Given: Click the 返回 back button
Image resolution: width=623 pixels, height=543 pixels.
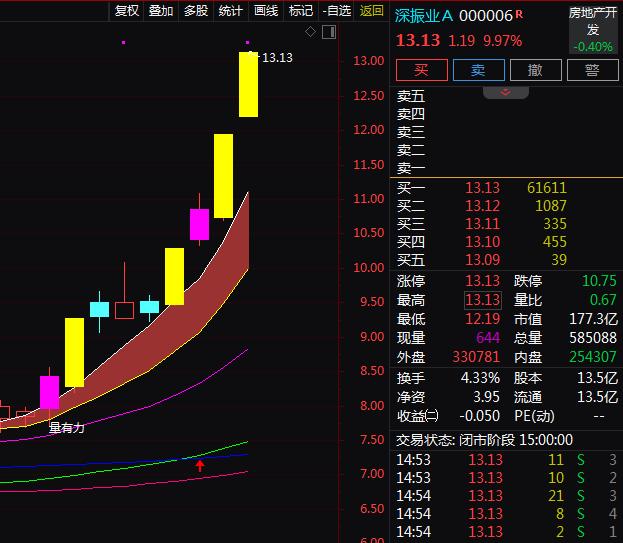Looking at the screenshot, I should point(371,11).
